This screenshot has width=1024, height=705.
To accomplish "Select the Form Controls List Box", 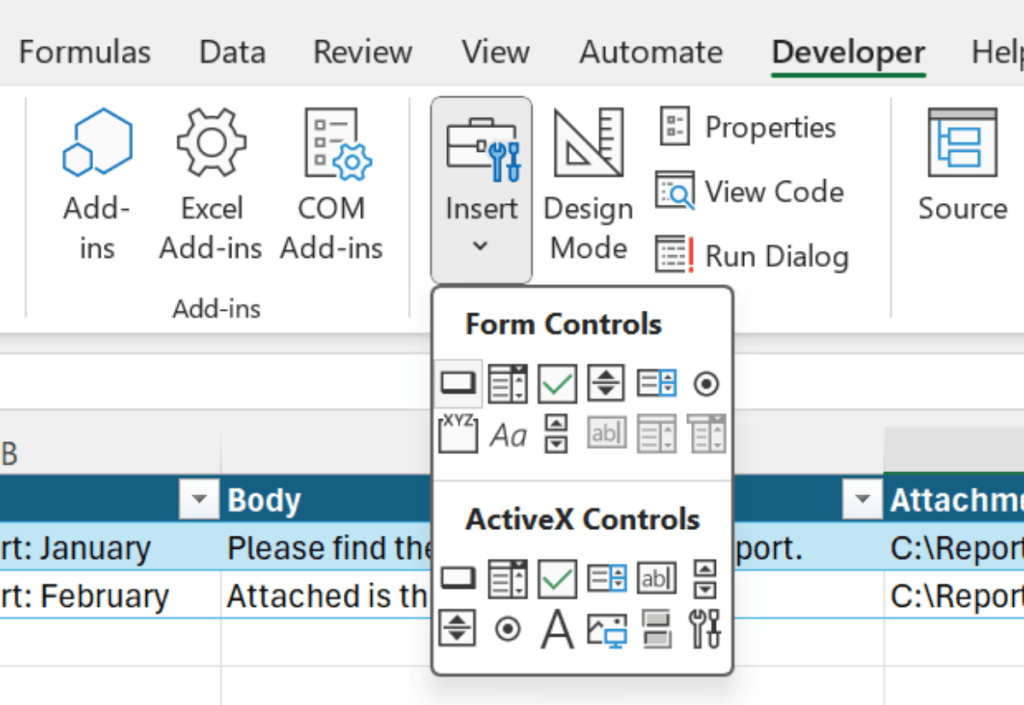I will [x=656, y=383].
